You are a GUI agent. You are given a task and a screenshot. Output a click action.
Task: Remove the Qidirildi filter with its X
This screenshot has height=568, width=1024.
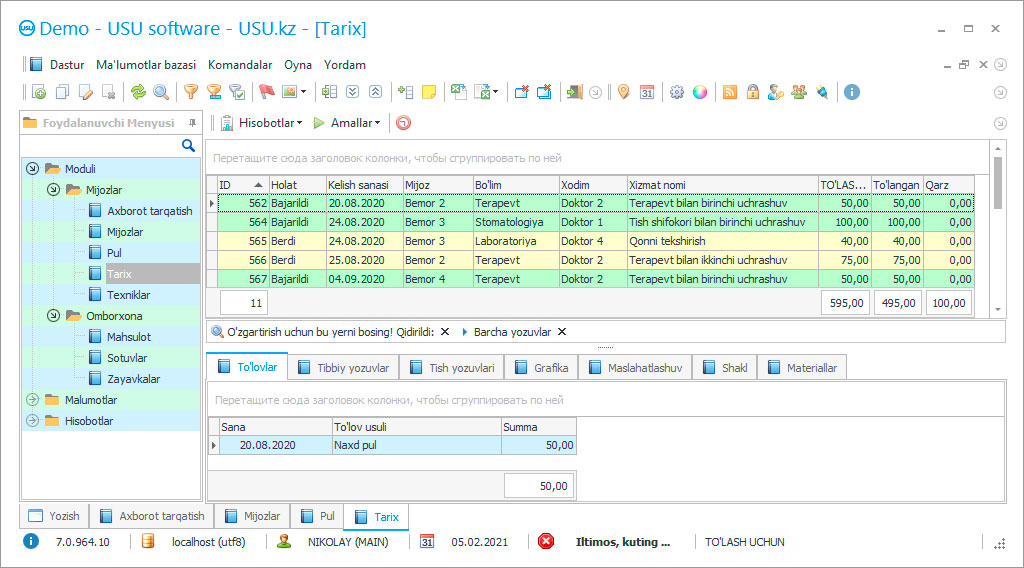445,332
